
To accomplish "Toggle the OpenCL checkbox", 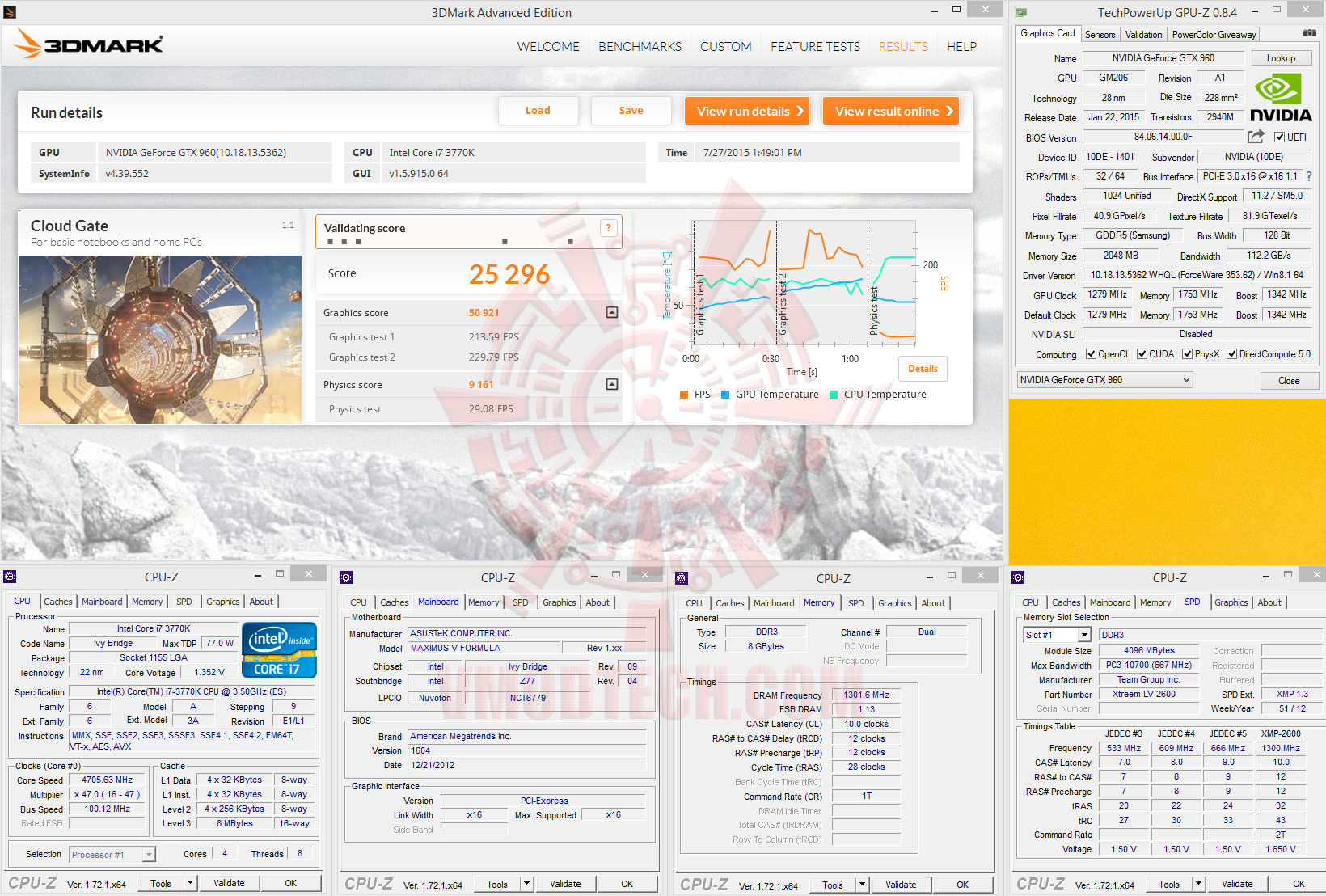I will [x=1091, y=353].
